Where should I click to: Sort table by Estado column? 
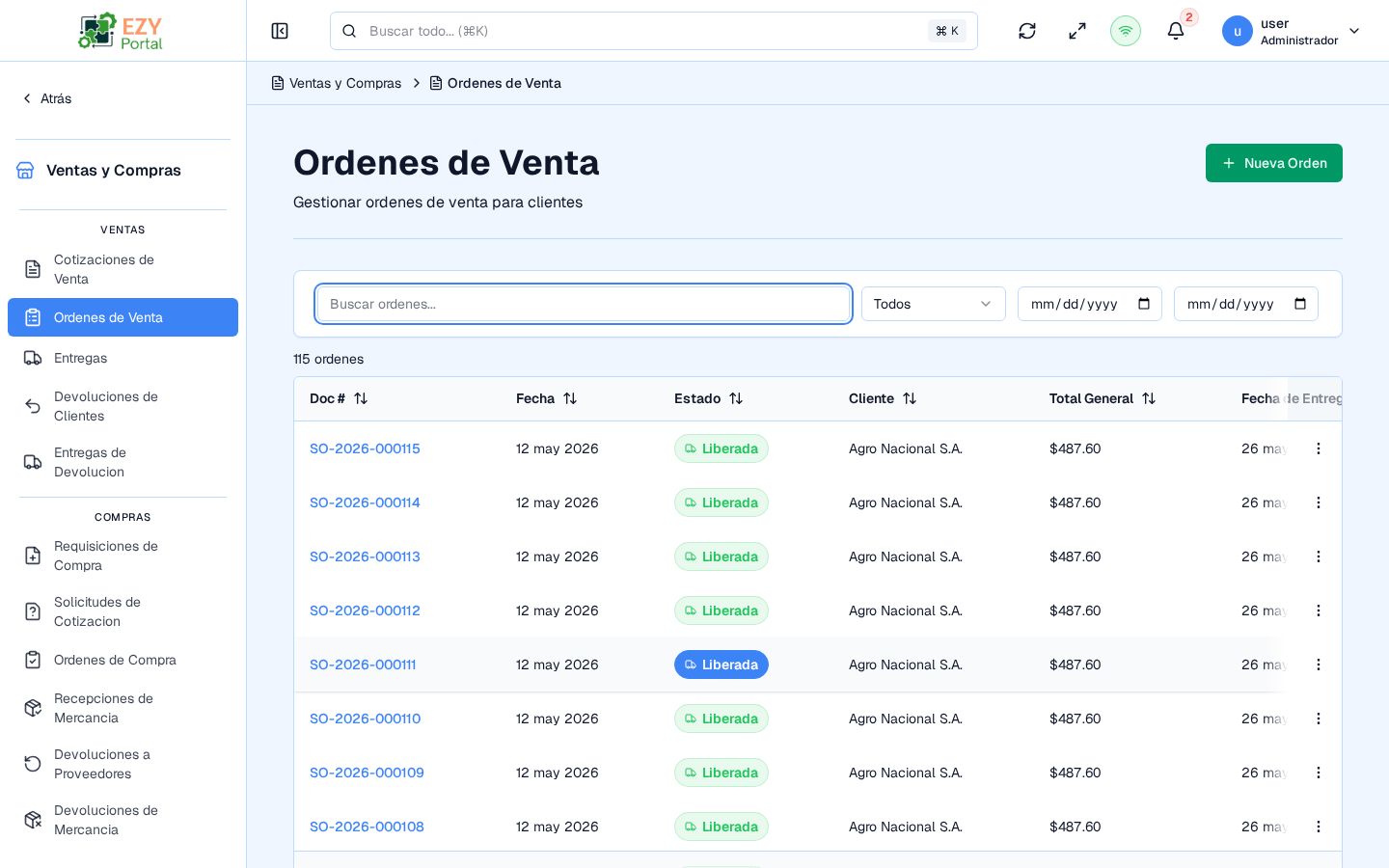tap(709, 398)
